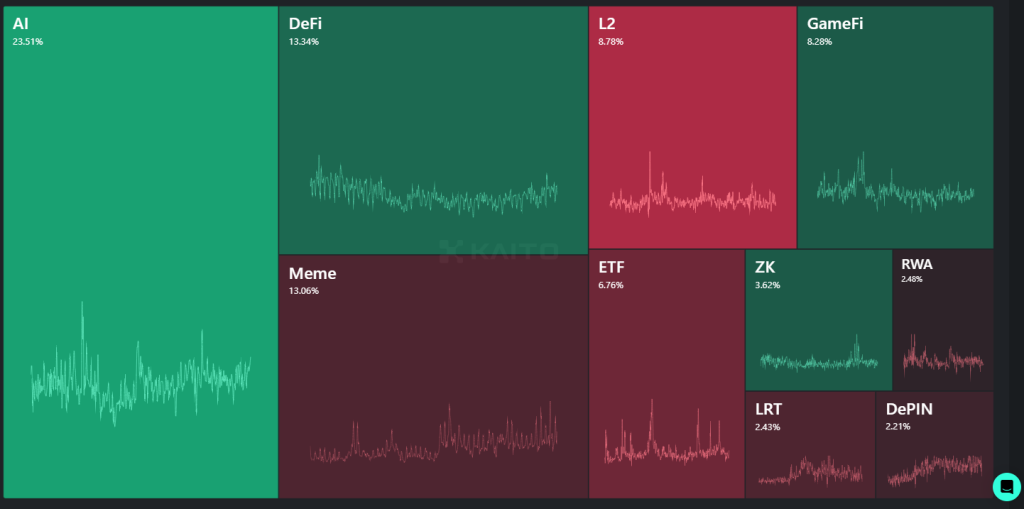
Task: Click the AI mindshare sparkline chart
Action: pos(140,375)
